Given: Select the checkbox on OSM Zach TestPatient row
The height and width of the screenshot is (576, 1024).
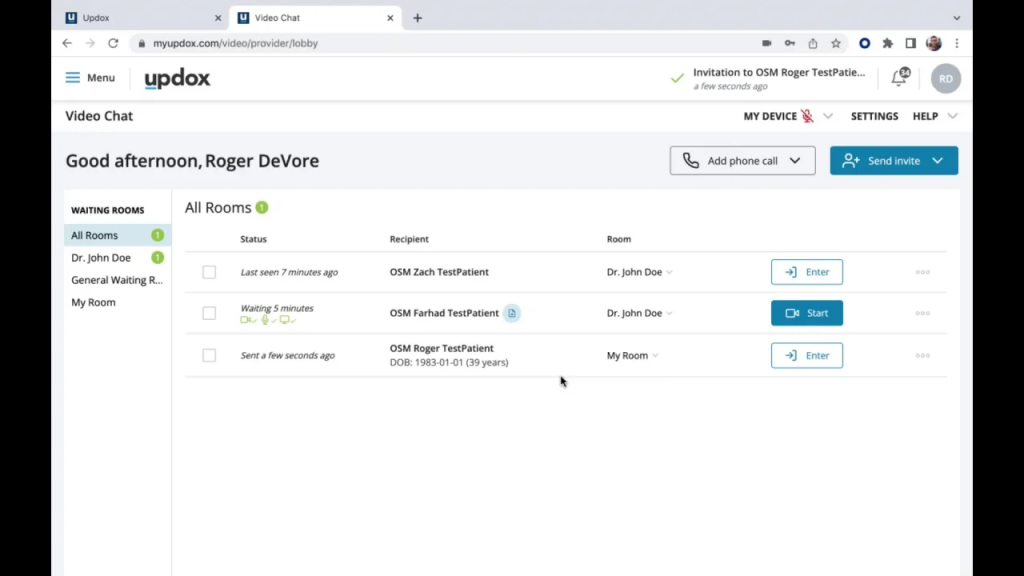Looking at the screenshot, I should click(x=209, y=271).
